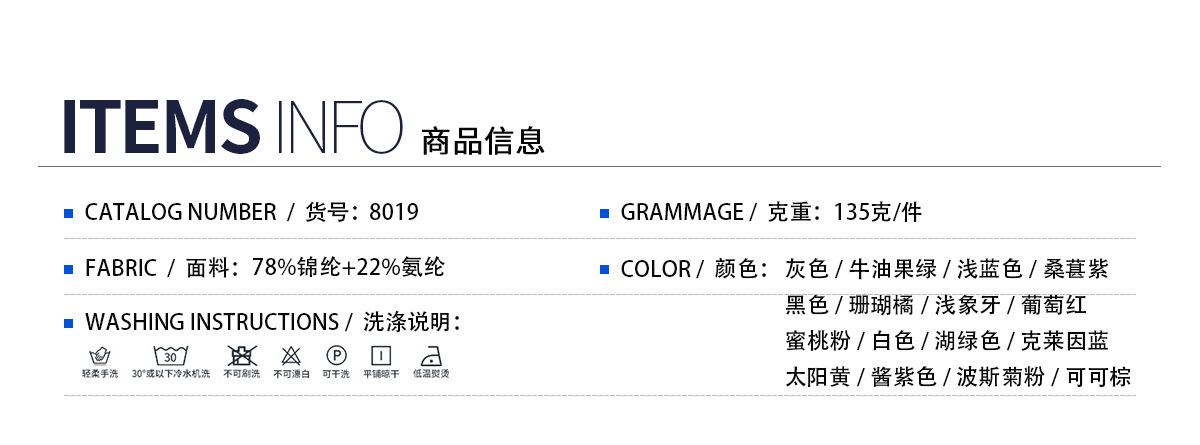Select the 商品信息 subtitle text
Screen dimensions: 1200x445
point(483,141)
